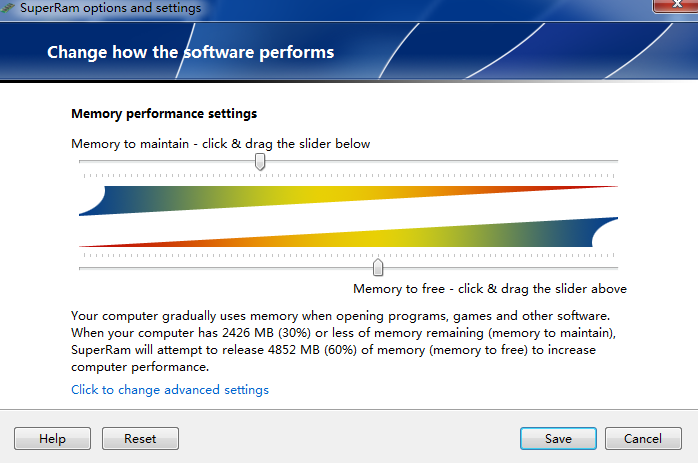698x463 pixels.
Task: Click the Change how the software performs banner
Action: click(191, 52)
